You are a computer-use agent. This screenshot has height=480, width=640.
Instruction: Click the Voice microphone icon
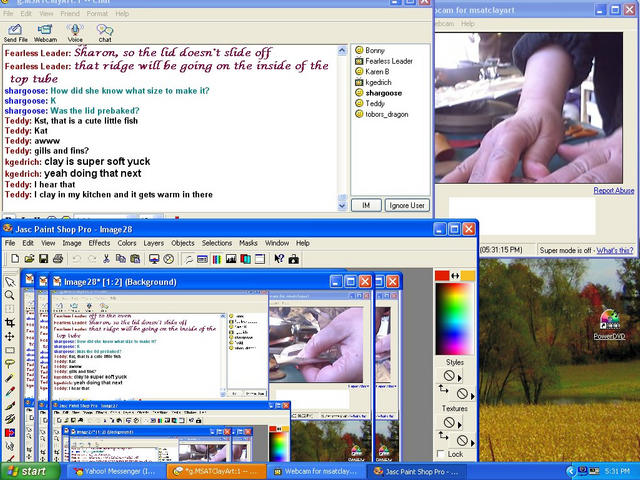[x=75, y=33]
